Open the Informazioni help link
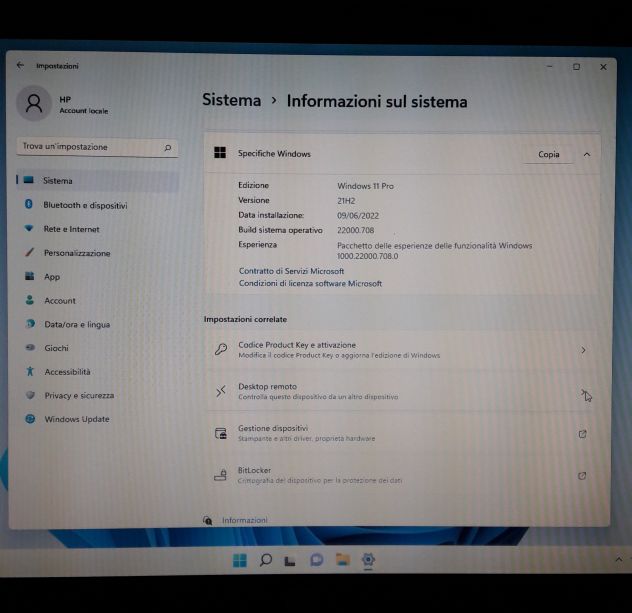This screenshot has height=613, width=632. [x=245, y=520]
